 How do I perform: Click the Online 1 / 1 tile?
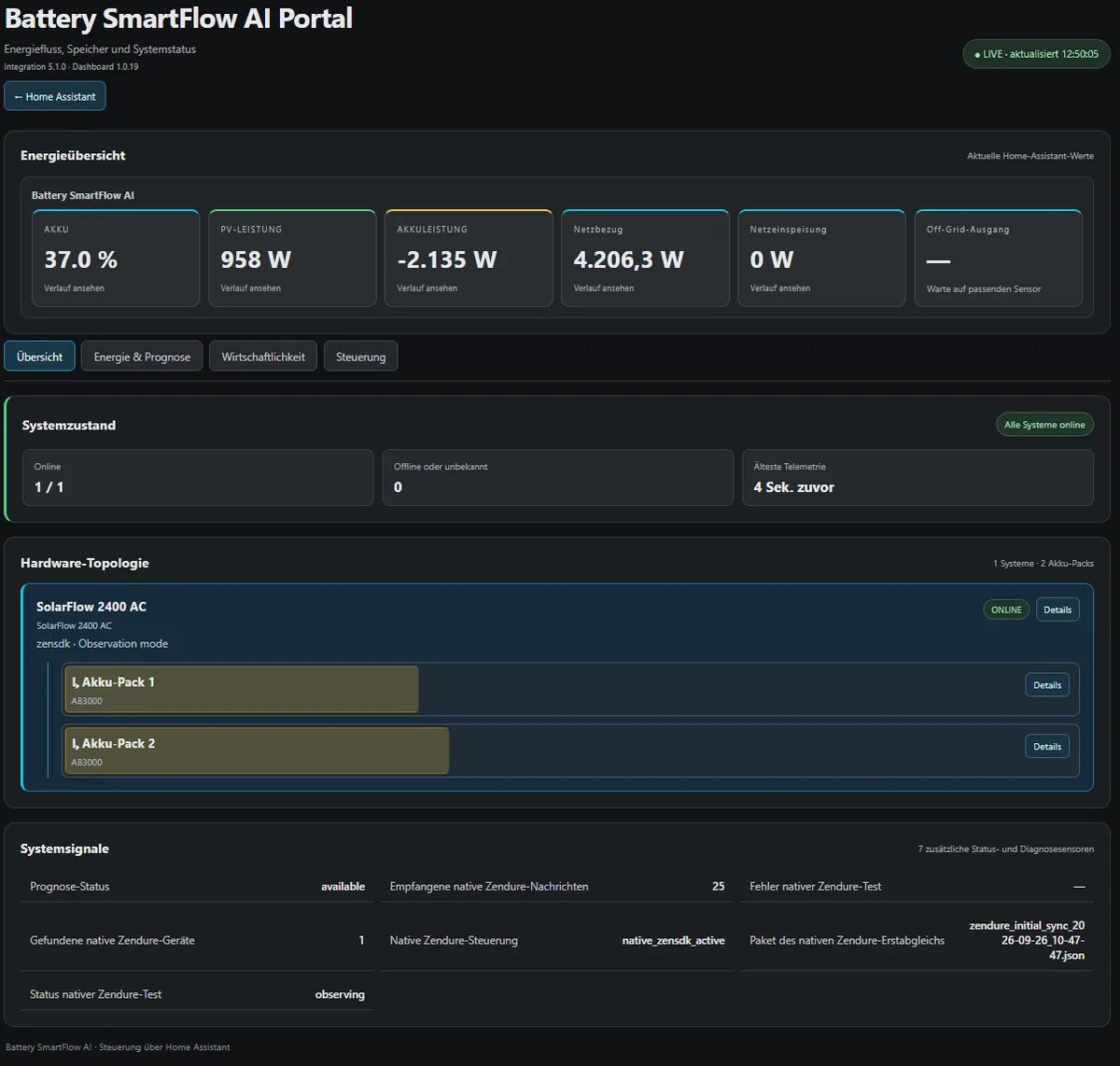(198, 478)
